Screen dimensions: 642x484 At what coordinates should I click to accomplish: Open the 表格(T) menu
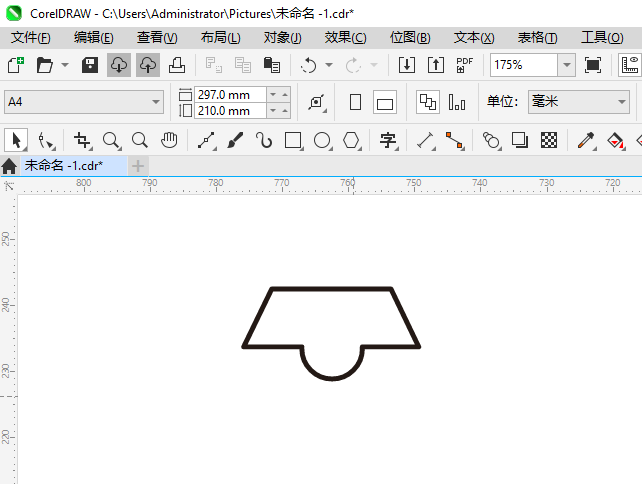[x=538, y=38]
